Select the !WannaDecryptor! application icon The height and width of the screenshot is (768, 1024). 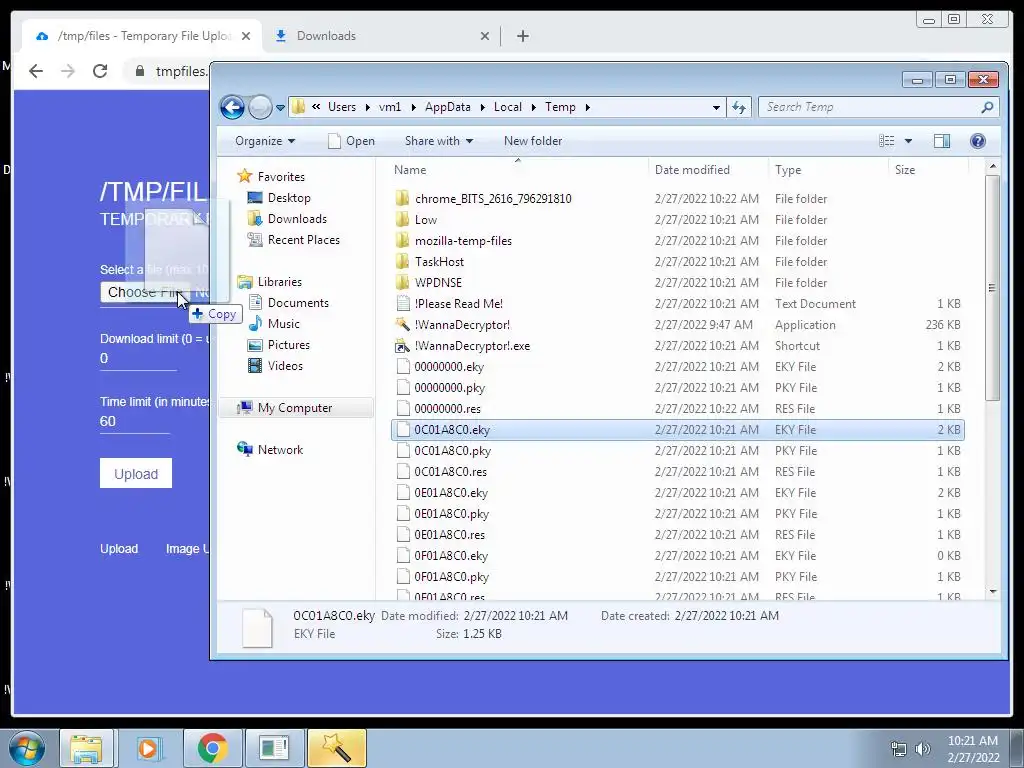click(403, 325)
